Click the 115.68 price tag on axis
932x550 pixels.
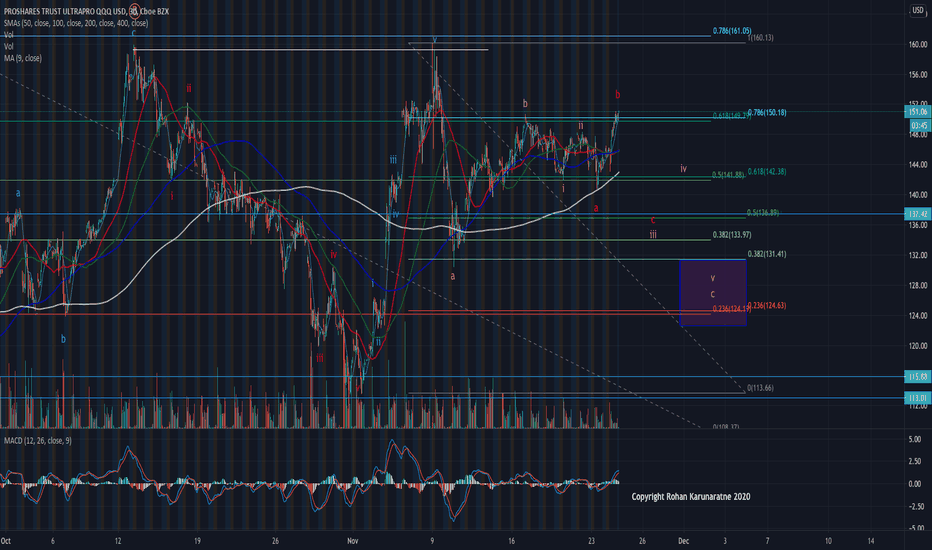pyautogui.click(x=917, y=377)
